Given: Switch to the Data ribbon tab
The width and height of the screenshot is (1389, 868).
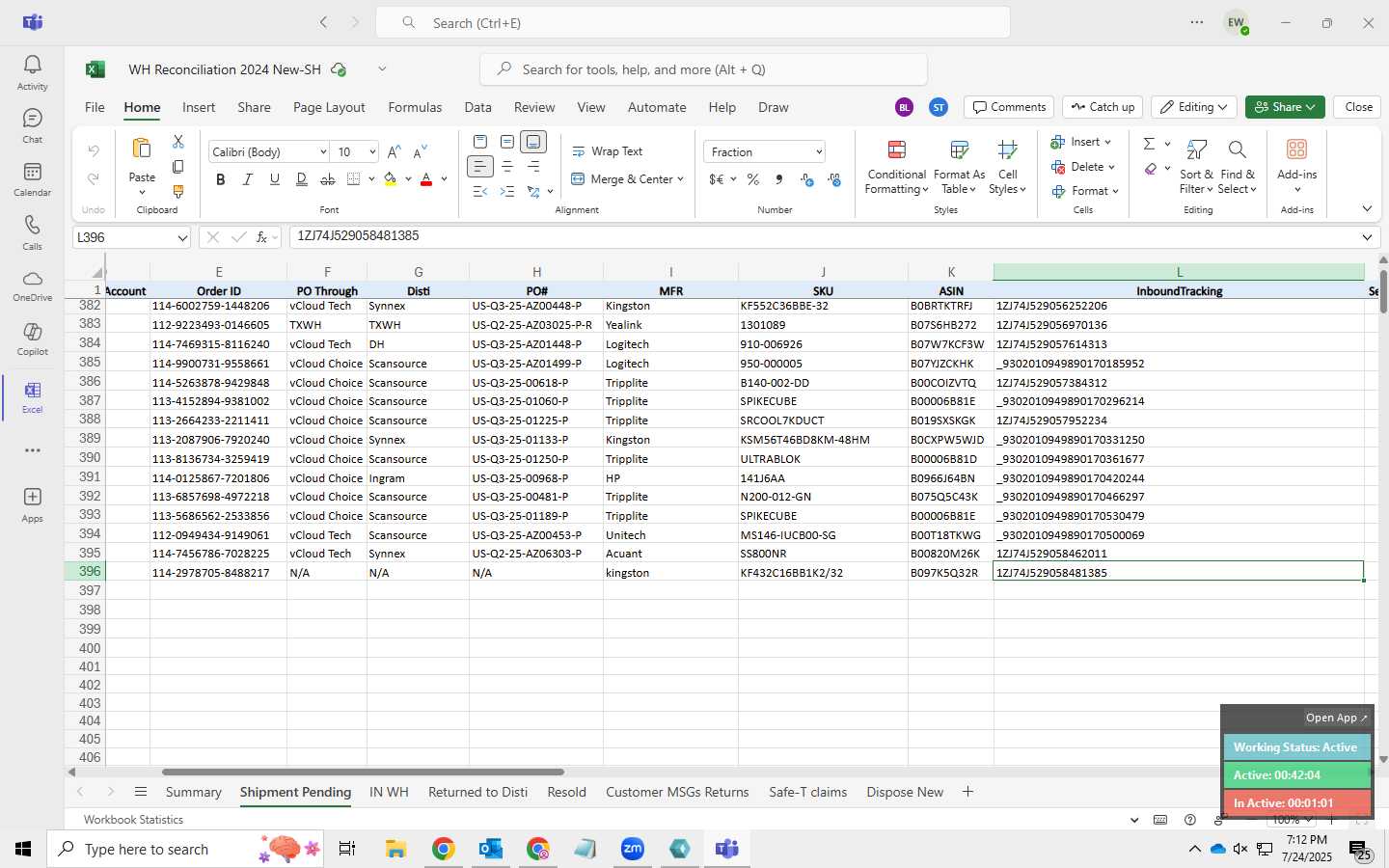Looking at the screenshot, I should (x=477, y=107).
